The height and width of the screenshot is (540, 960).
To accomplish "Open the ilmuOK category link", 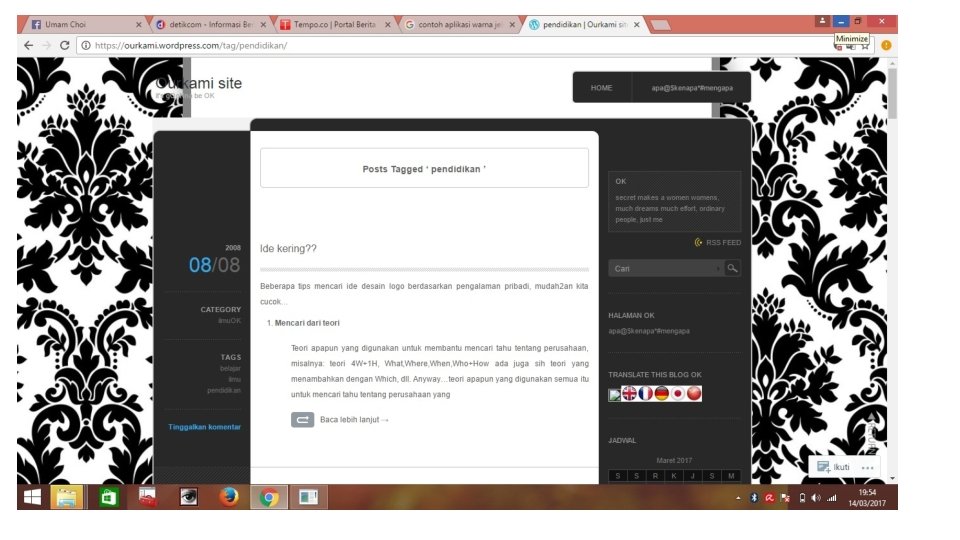I will [230, 321].
